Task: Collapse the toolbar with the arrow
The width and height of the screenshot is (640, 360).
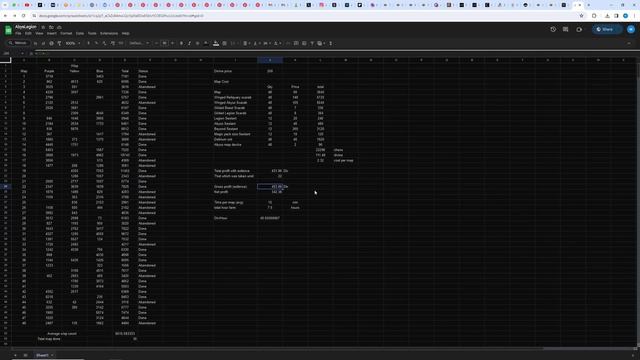Action: coord(629,43)
